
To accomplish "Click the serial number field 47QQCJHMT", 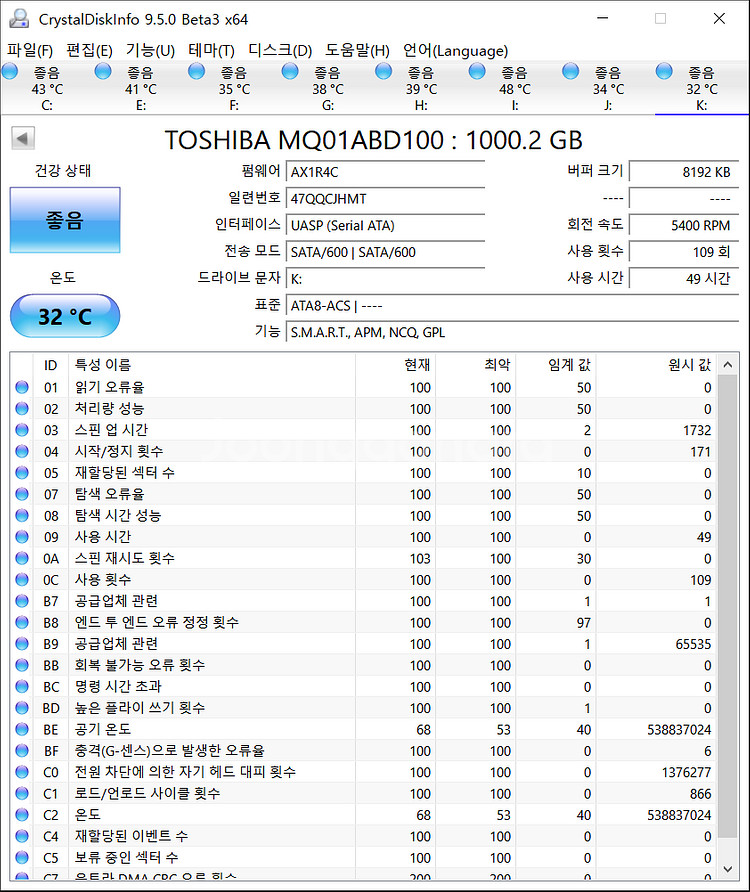I will (x=385, y=199).
